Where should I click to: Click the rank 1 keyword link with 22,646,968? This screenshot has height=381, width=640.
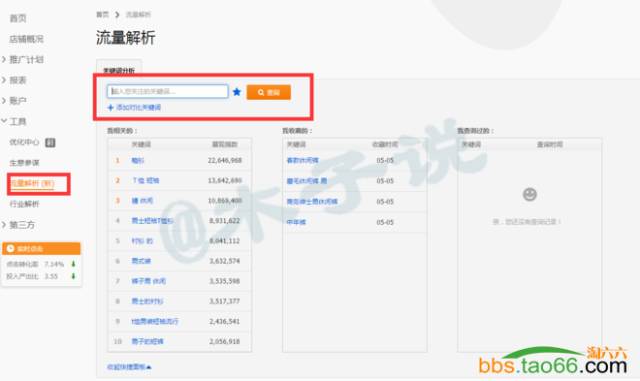point(138,160)
